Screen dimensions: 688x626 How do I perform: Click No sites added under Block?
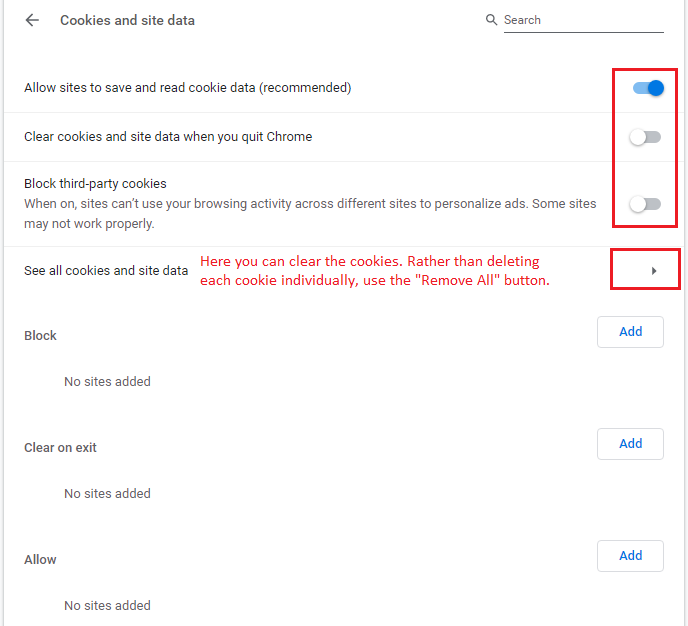(x=108, y=382)
